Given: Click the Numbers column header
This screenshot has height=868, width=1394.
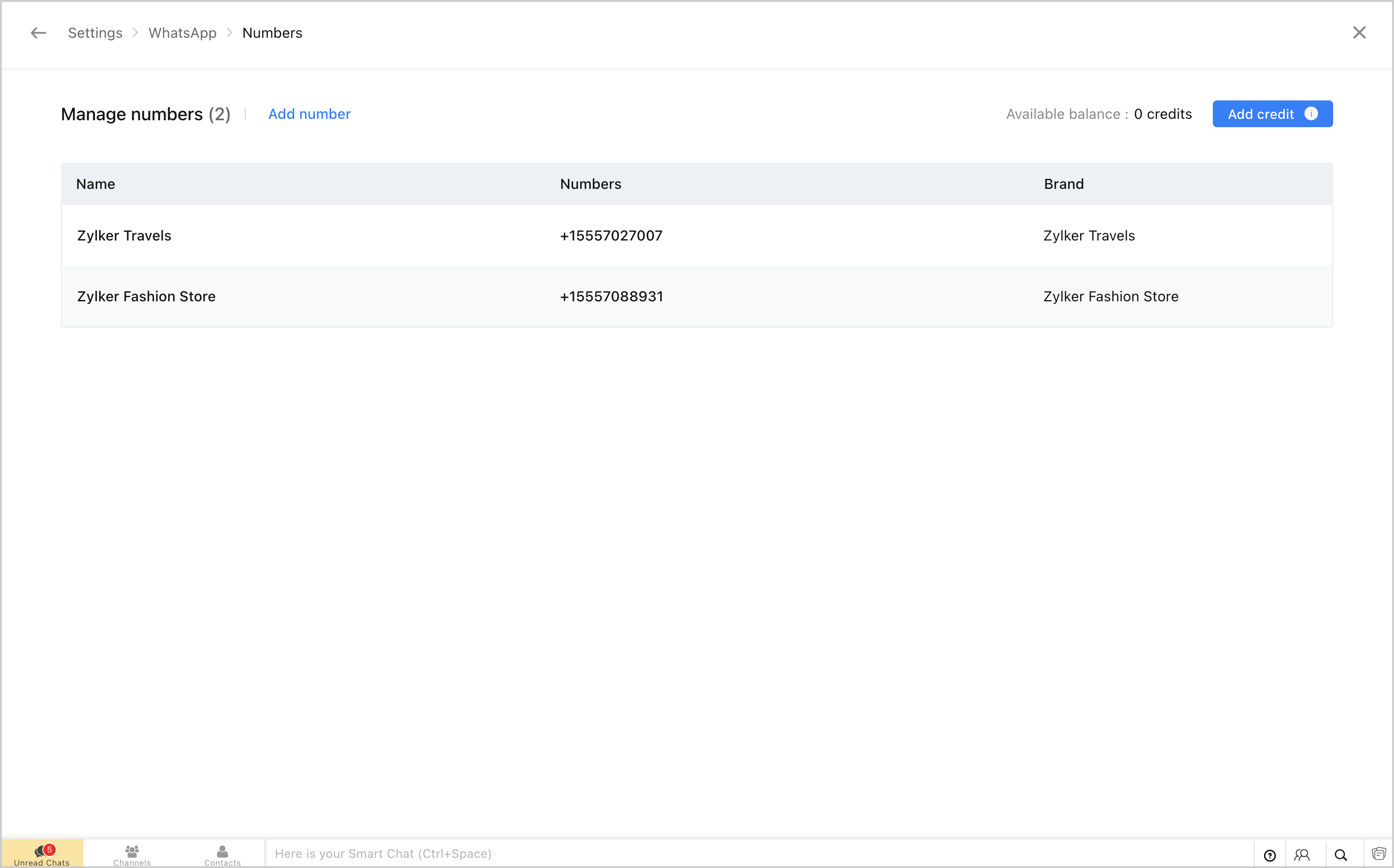Looking at the screenshot, I should (591, 184).
